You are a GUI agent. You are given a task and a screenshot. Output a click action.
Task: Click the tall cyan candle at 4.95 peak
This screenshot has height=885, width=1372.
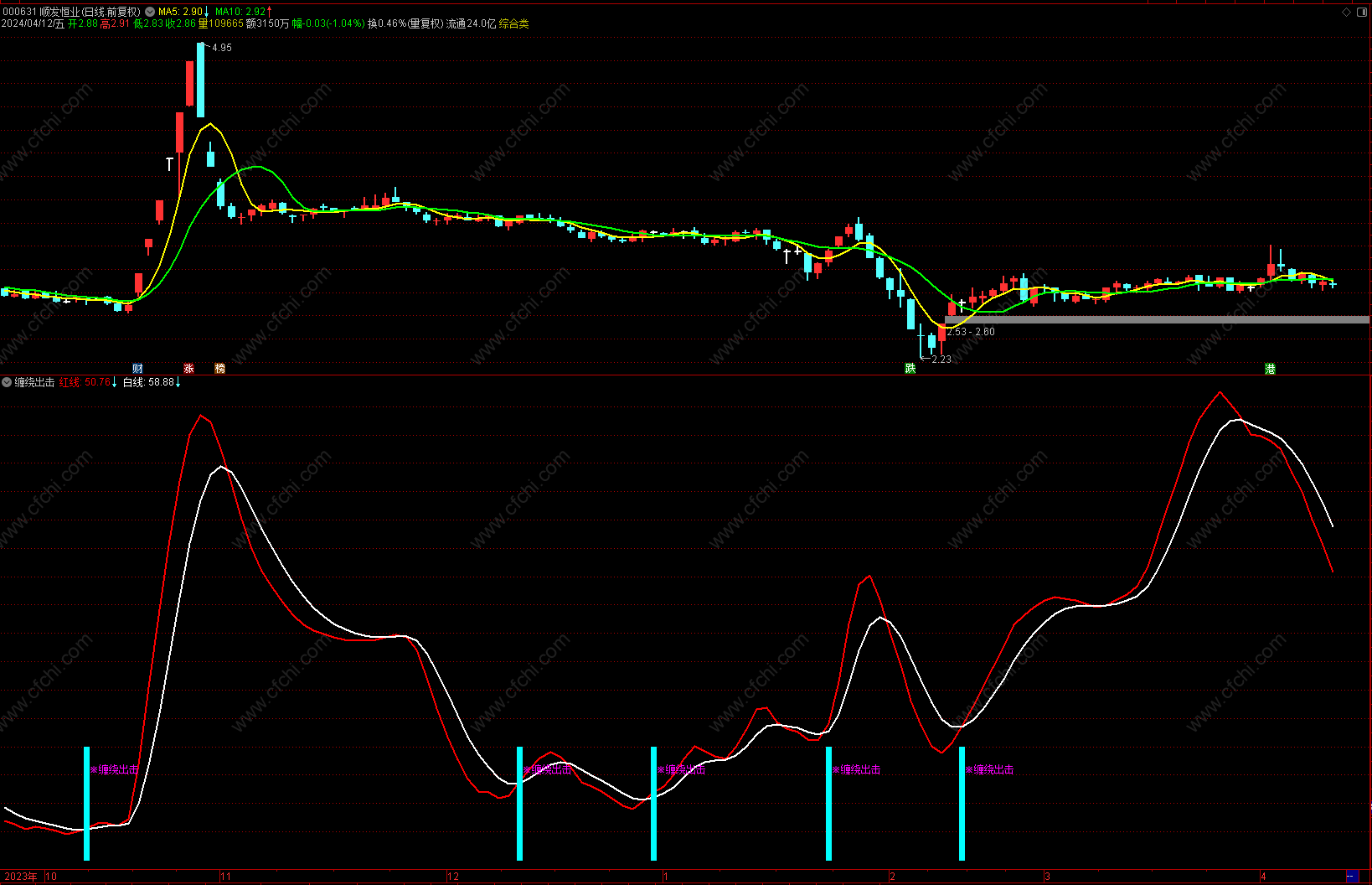click(201, 80)
